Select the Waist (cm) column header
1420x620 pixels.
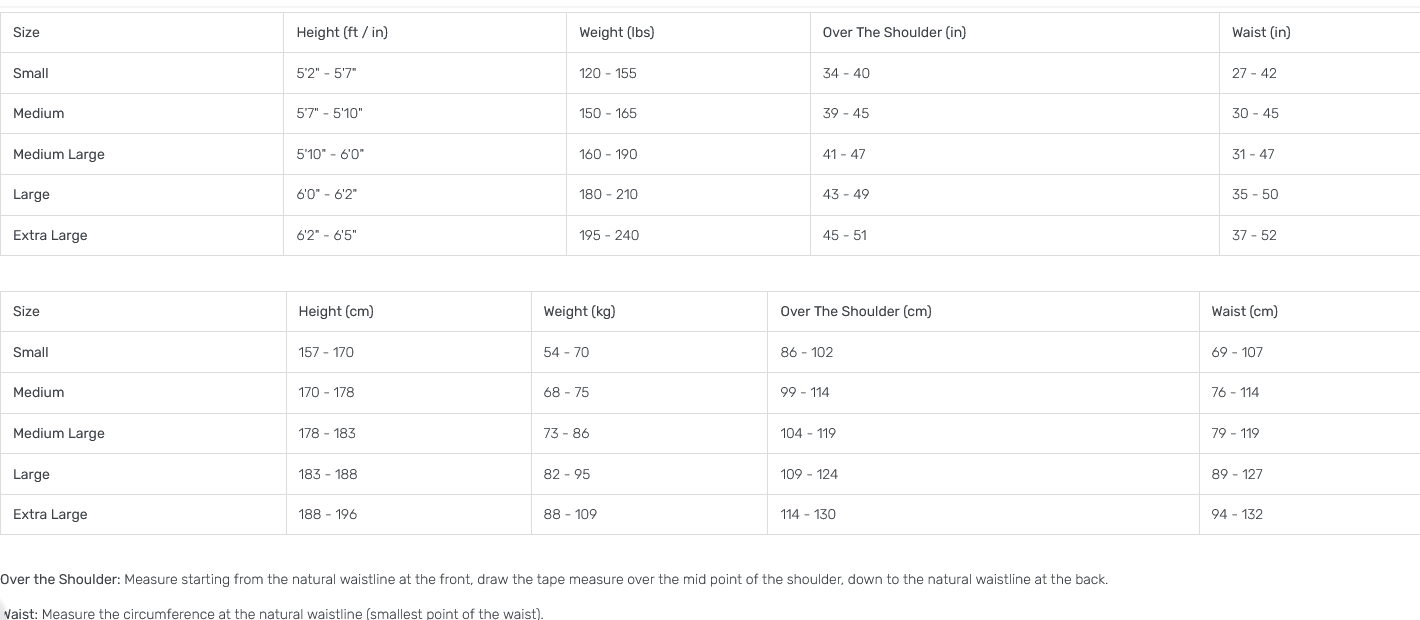coord(1309,311)
